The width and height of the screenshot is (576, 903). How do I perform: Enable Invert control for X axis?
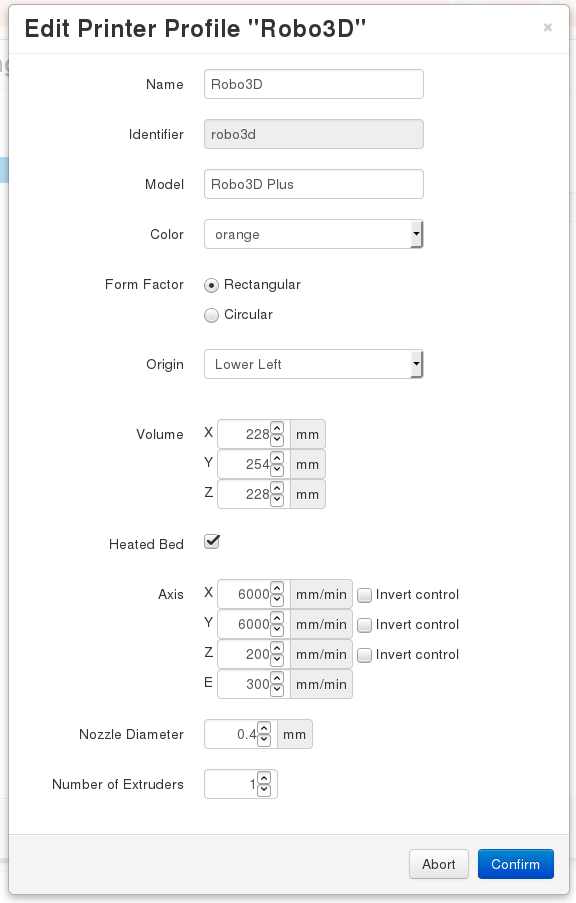coord(365,595)
